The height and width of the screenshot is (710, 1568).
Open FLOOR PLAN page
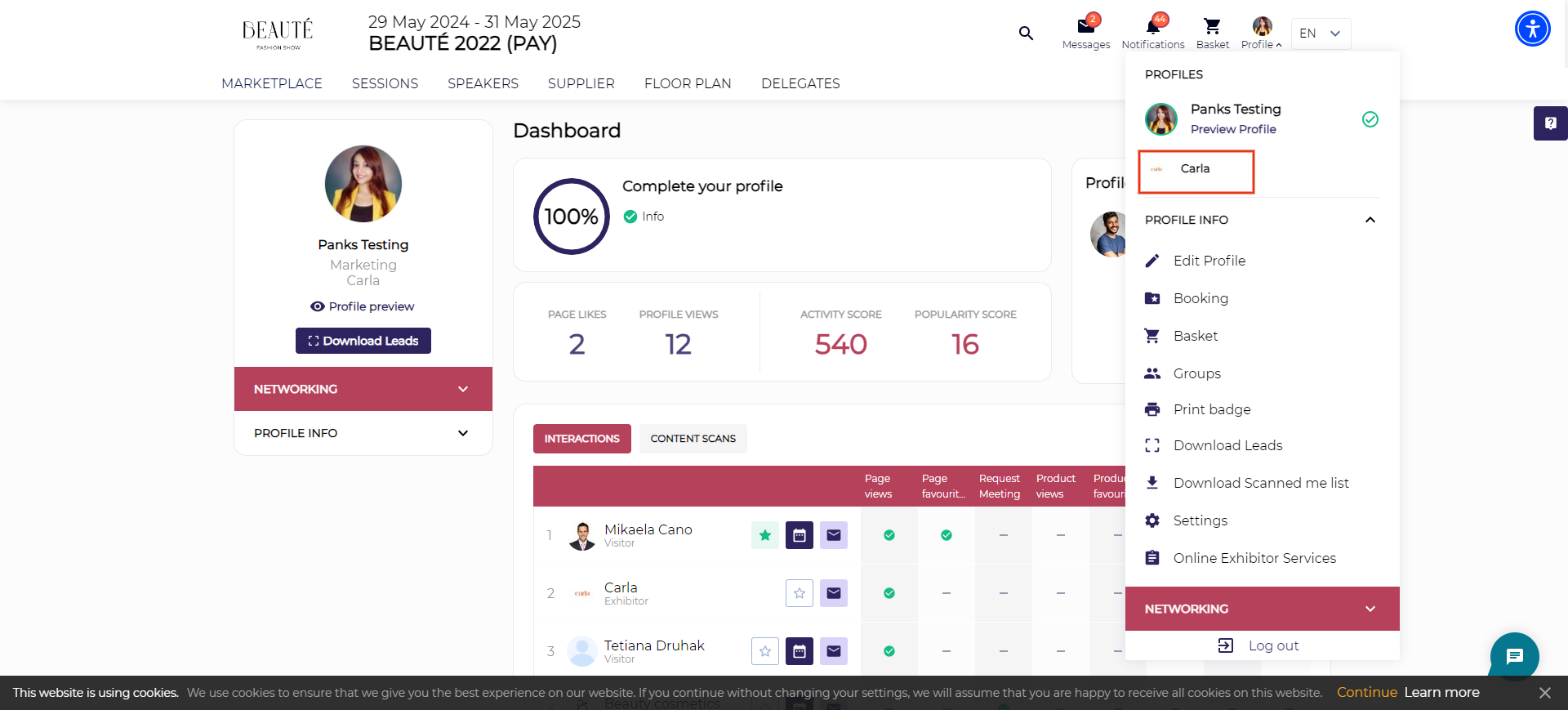pos(688,83)
